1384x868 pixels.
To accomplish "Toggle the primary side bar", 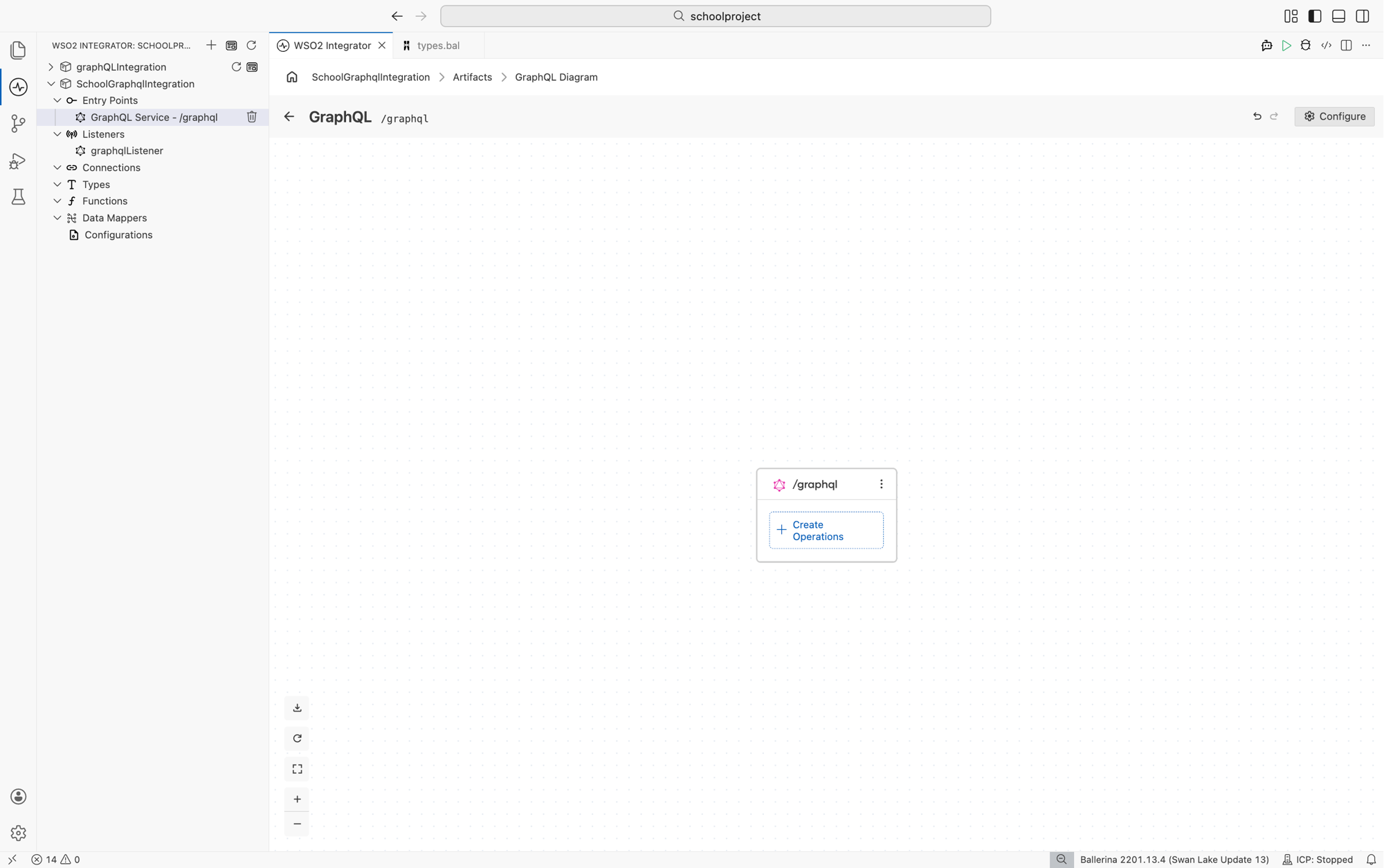I will [1315, 17].
